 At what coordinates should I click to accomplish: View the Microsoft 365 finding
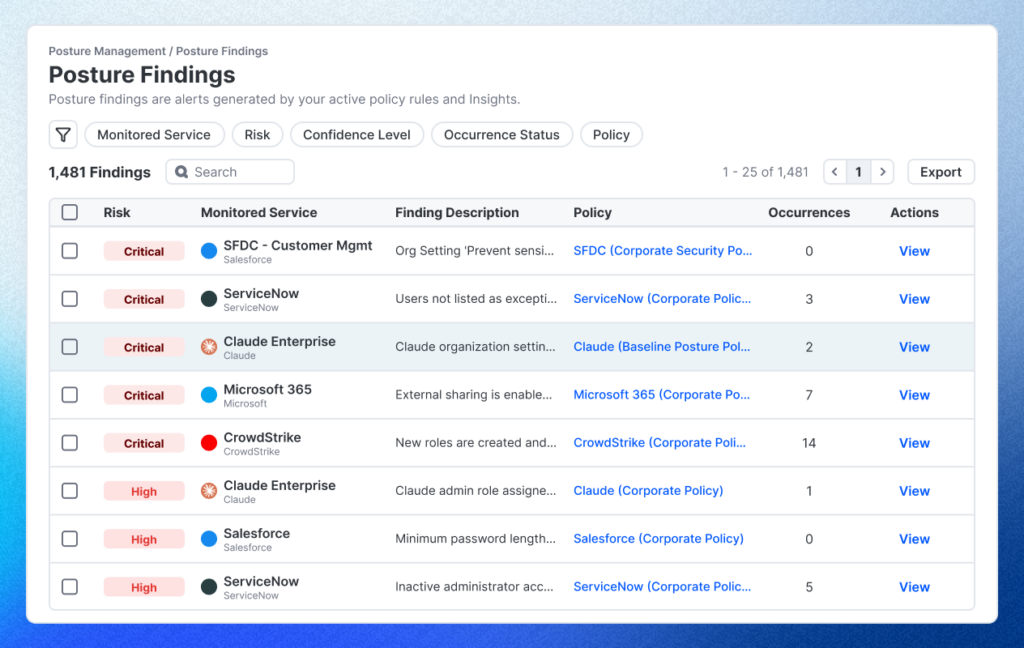tap(914, 395)
